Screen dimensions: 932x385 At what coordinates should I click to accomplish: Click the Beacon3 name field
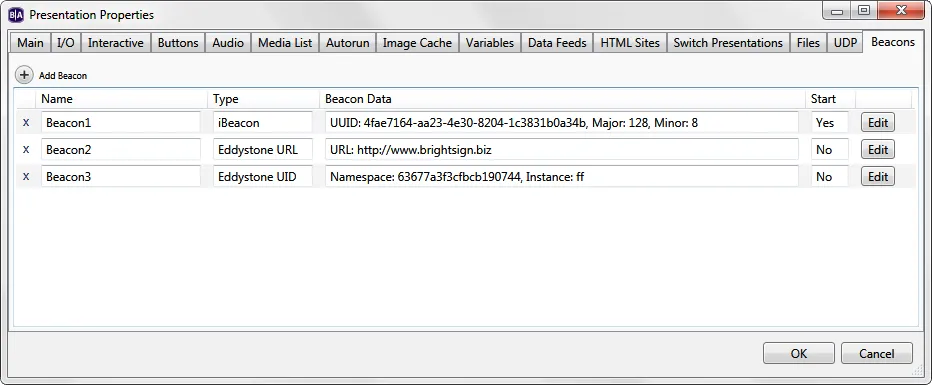pos(121,176)
